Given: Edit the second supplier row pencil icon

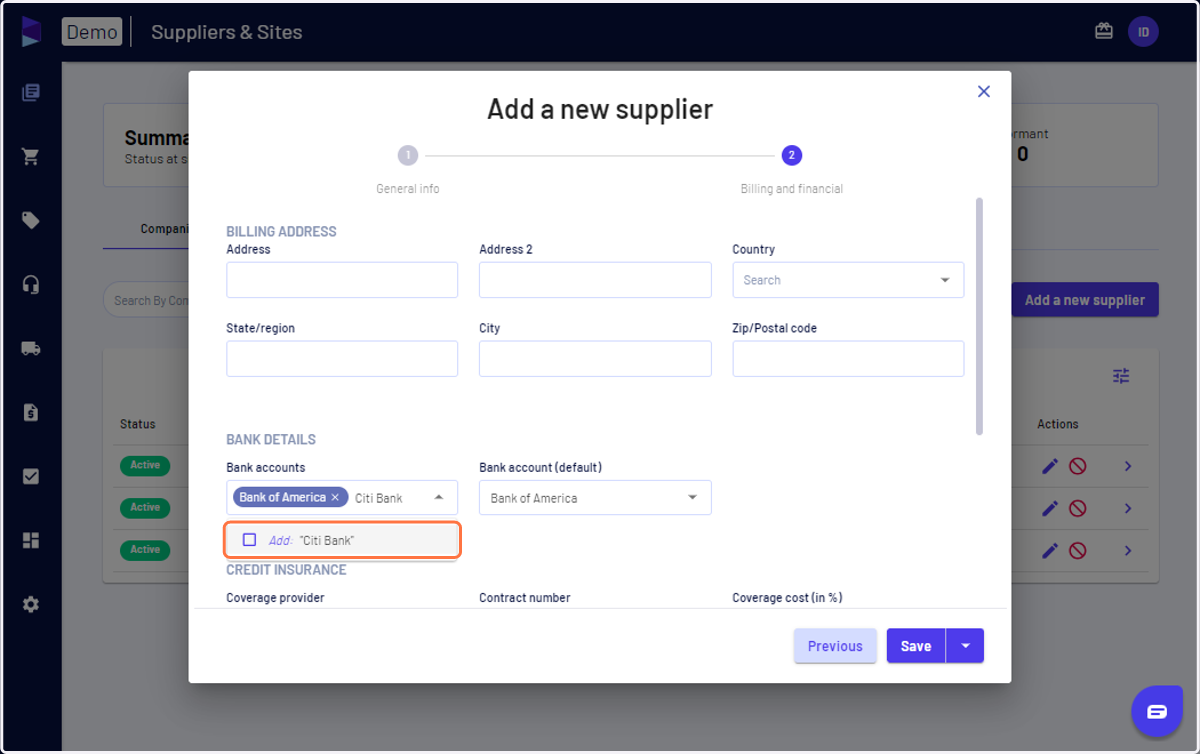Looking at the screenshot, I should point(1050,508).
